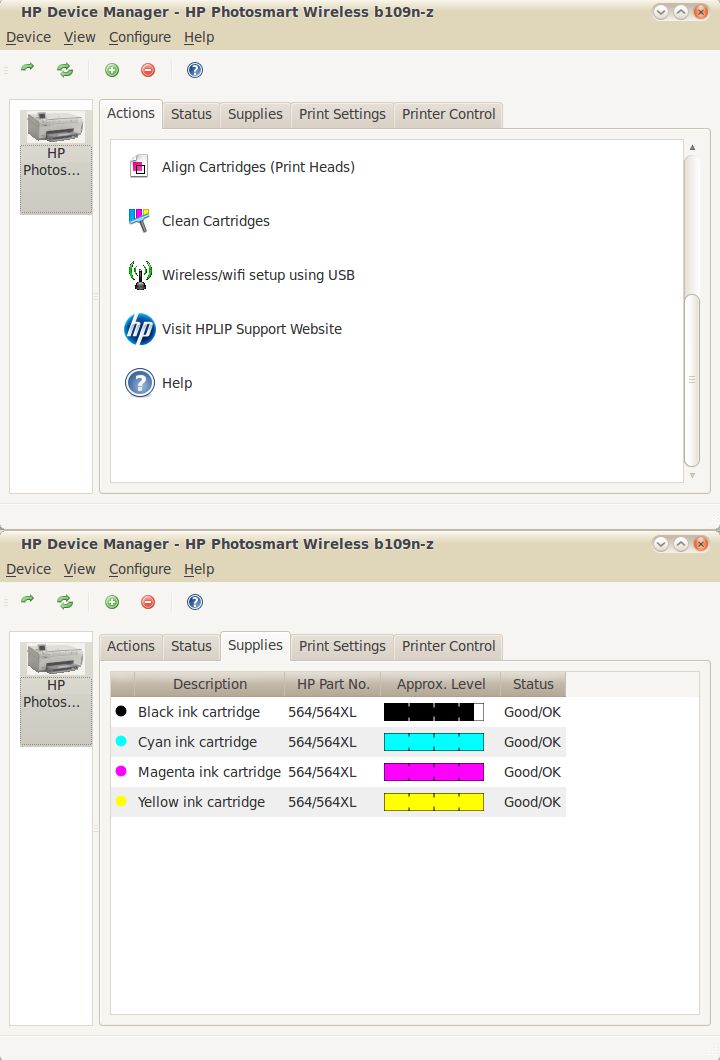Open Print Settings tab in upper window
720x1060 pixels.
342,114
